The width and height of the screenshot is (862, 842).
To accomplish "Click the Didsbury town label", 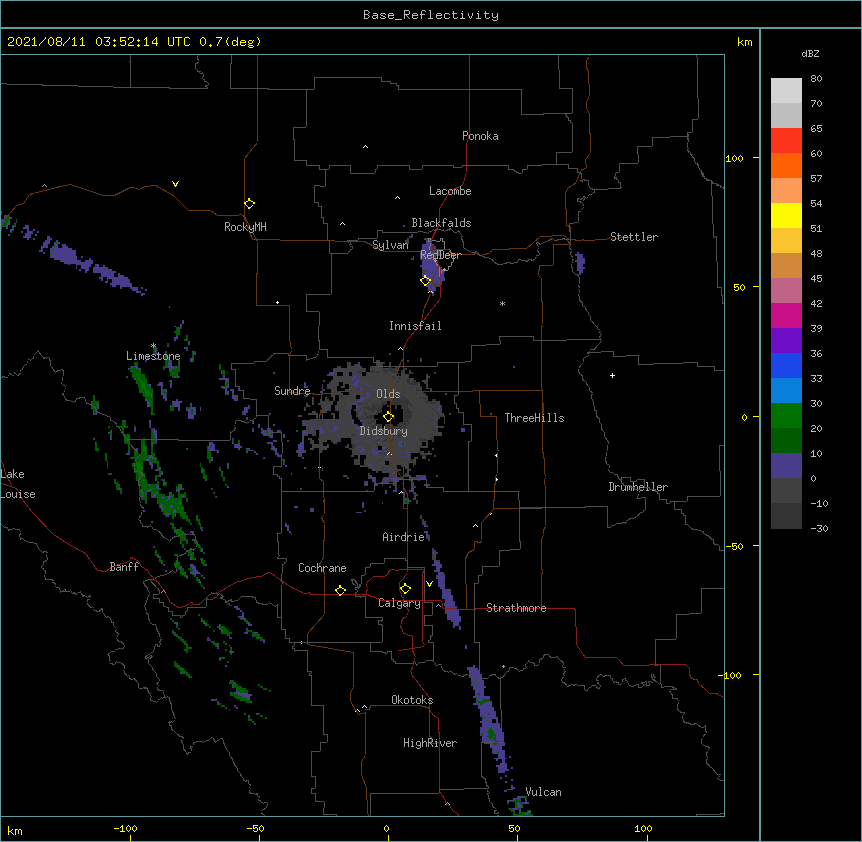I will point(384,431).
